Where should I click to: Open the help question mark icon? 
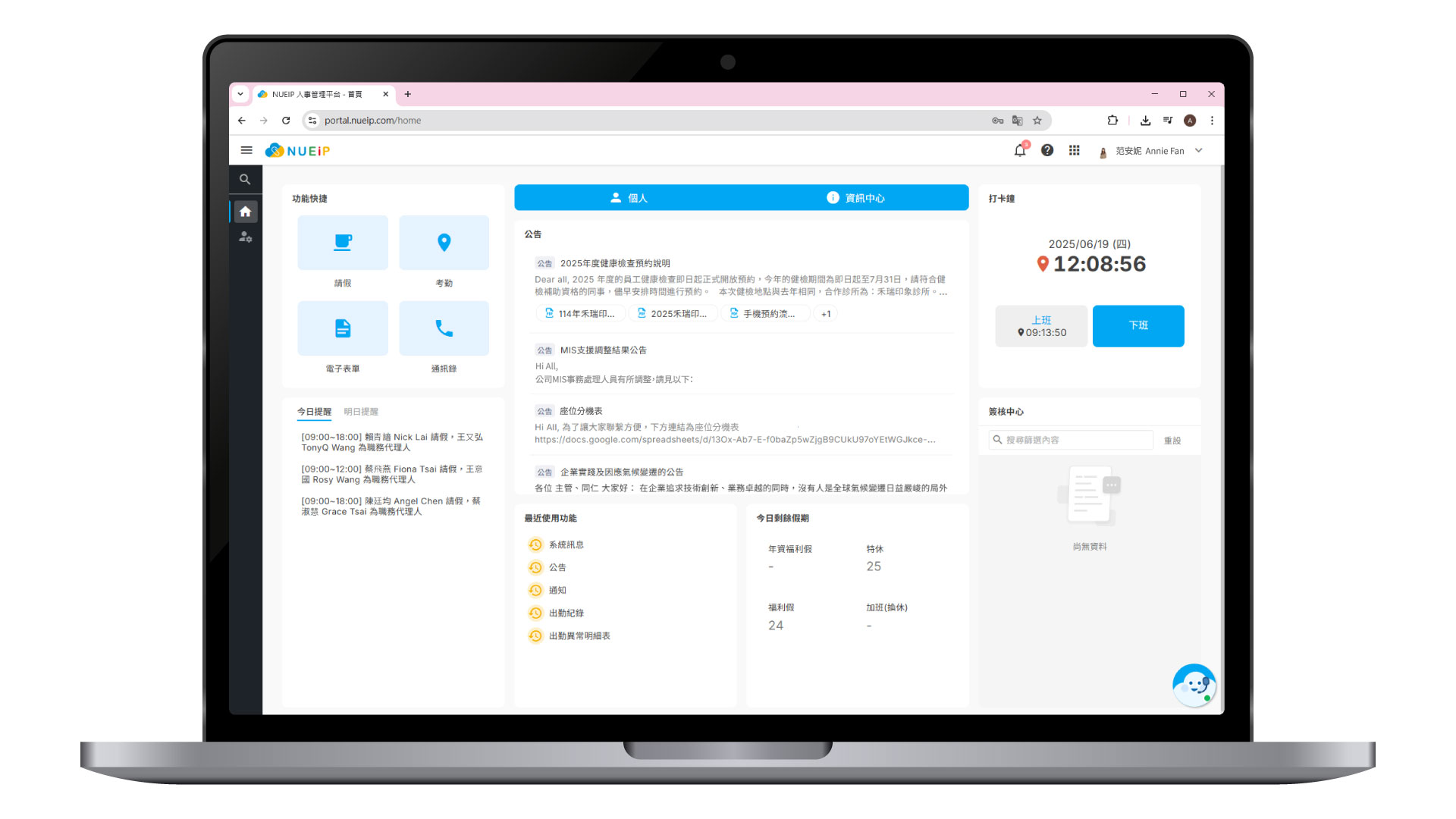pos(1047,150)
